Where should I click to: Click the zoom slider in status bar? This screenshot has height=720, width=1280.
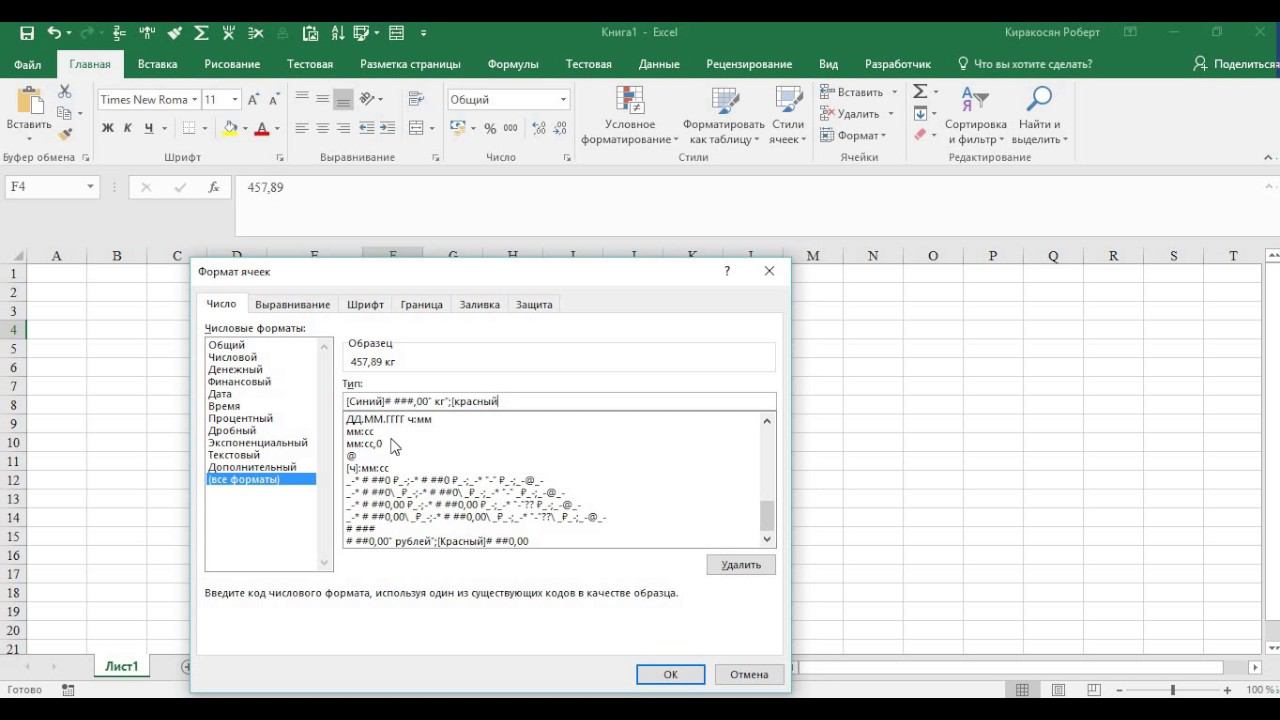(1172, 690)
